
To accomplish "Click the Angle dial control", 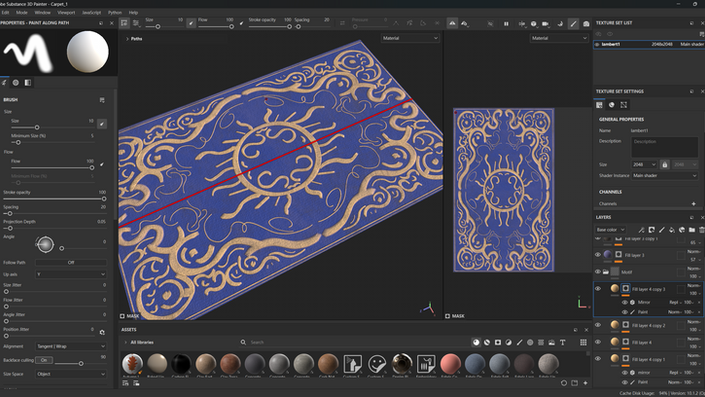I will tap(45, 245).
